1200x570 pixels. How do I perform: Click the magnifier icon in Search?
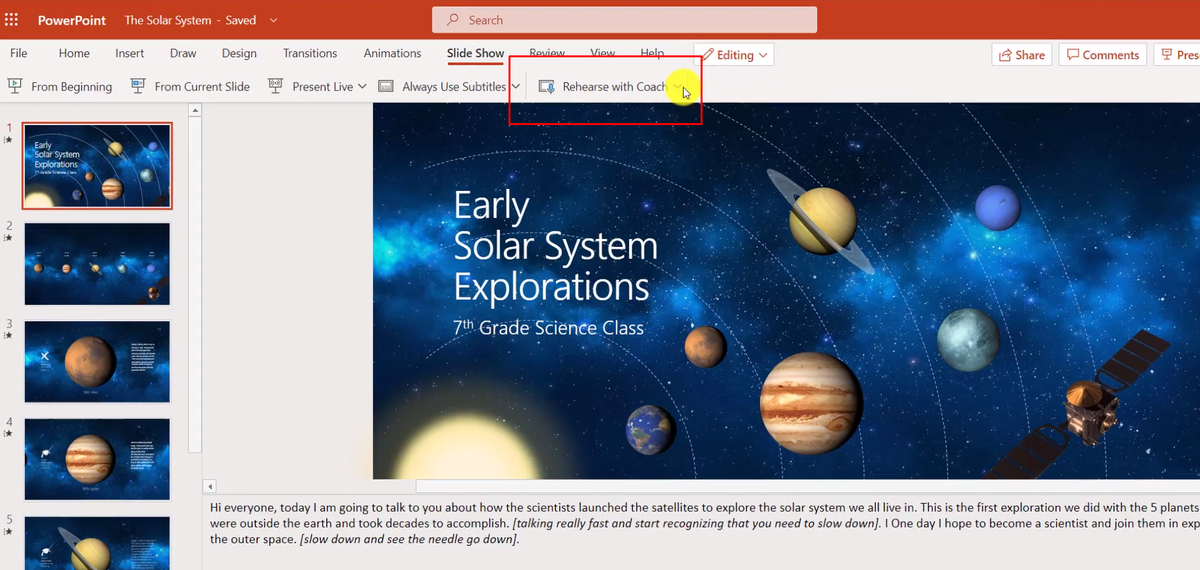454,20
